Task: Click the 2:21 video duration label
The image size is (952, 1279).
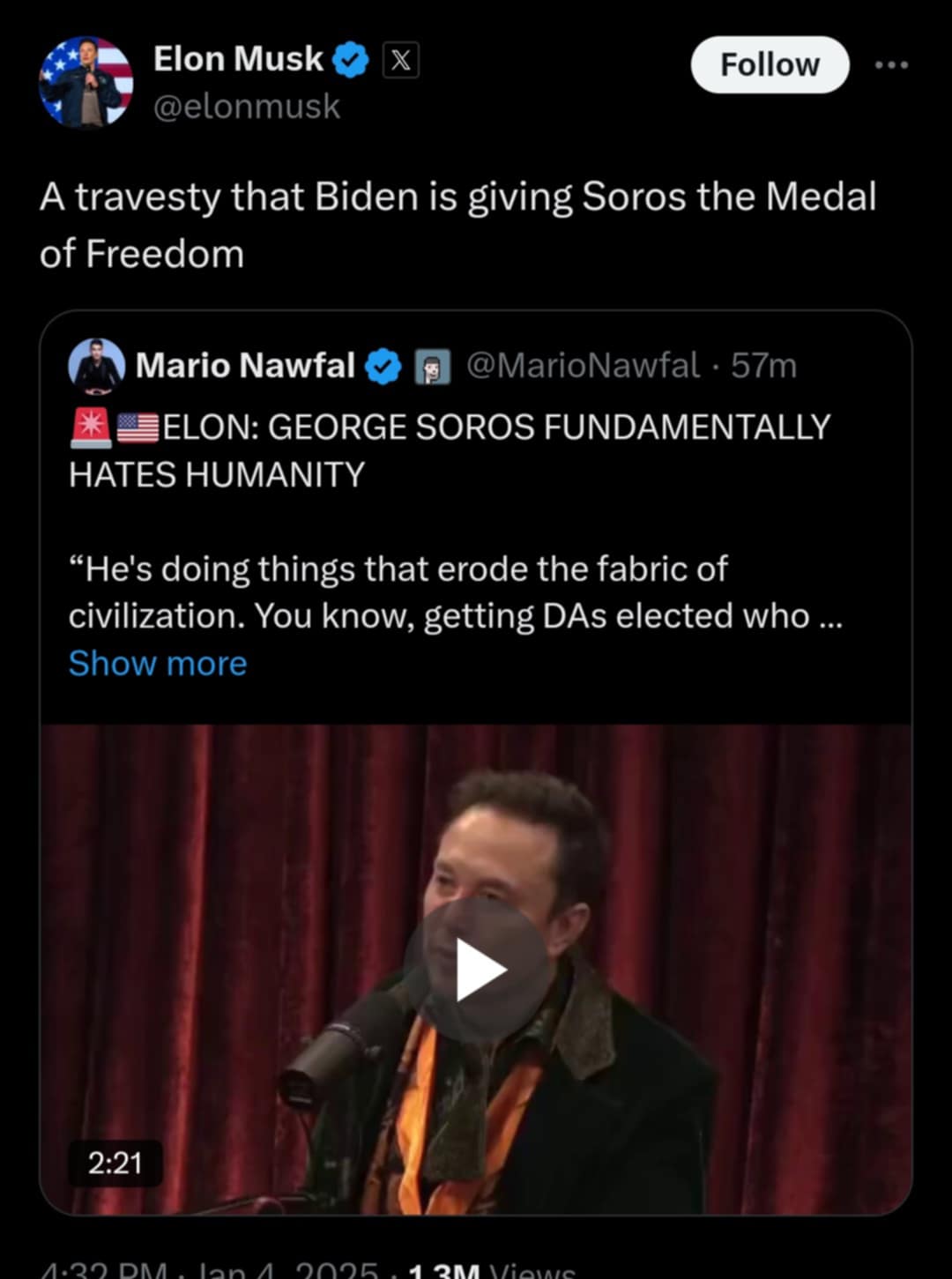Action: (x=115, y=1163)
